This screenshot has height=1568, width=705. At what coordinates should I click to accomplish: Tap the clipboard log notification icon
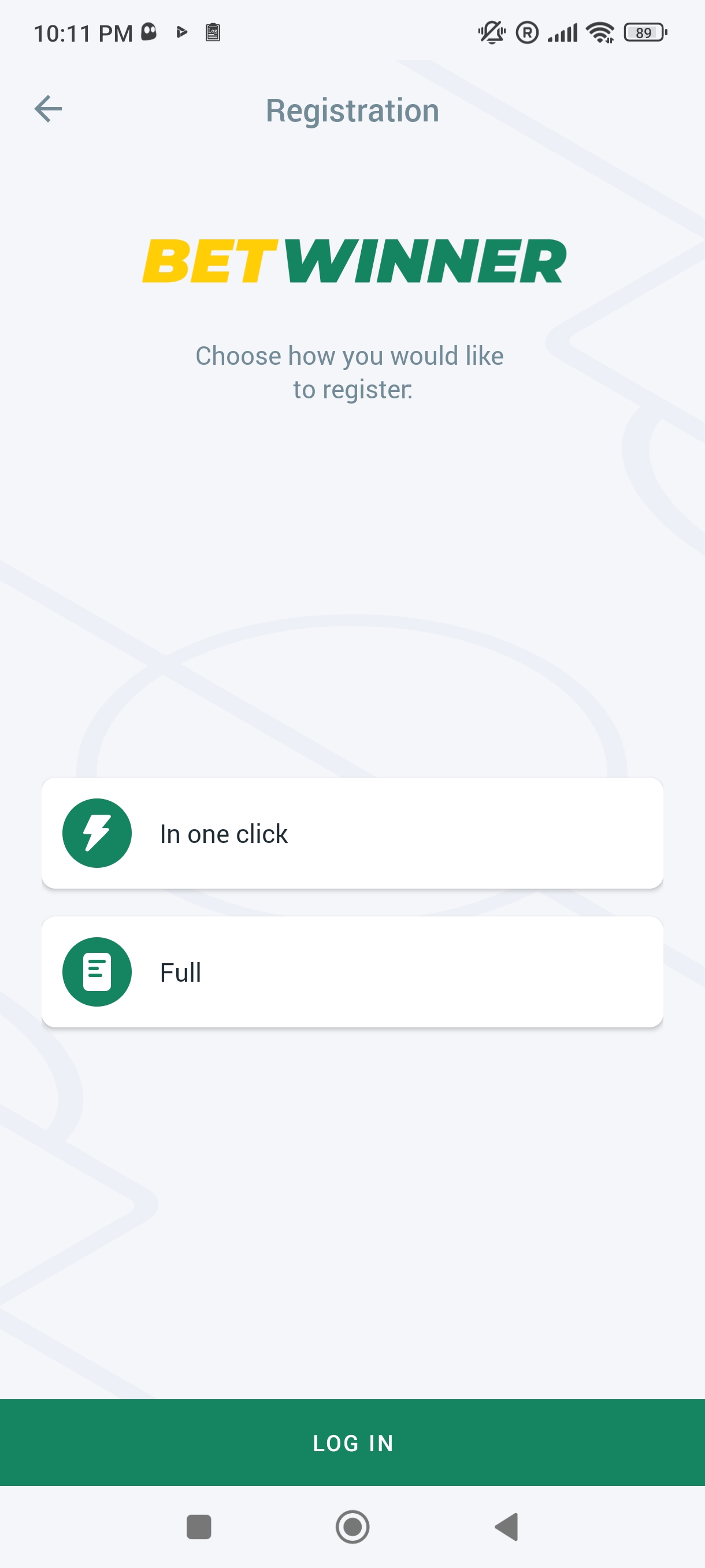coord(213,32)
